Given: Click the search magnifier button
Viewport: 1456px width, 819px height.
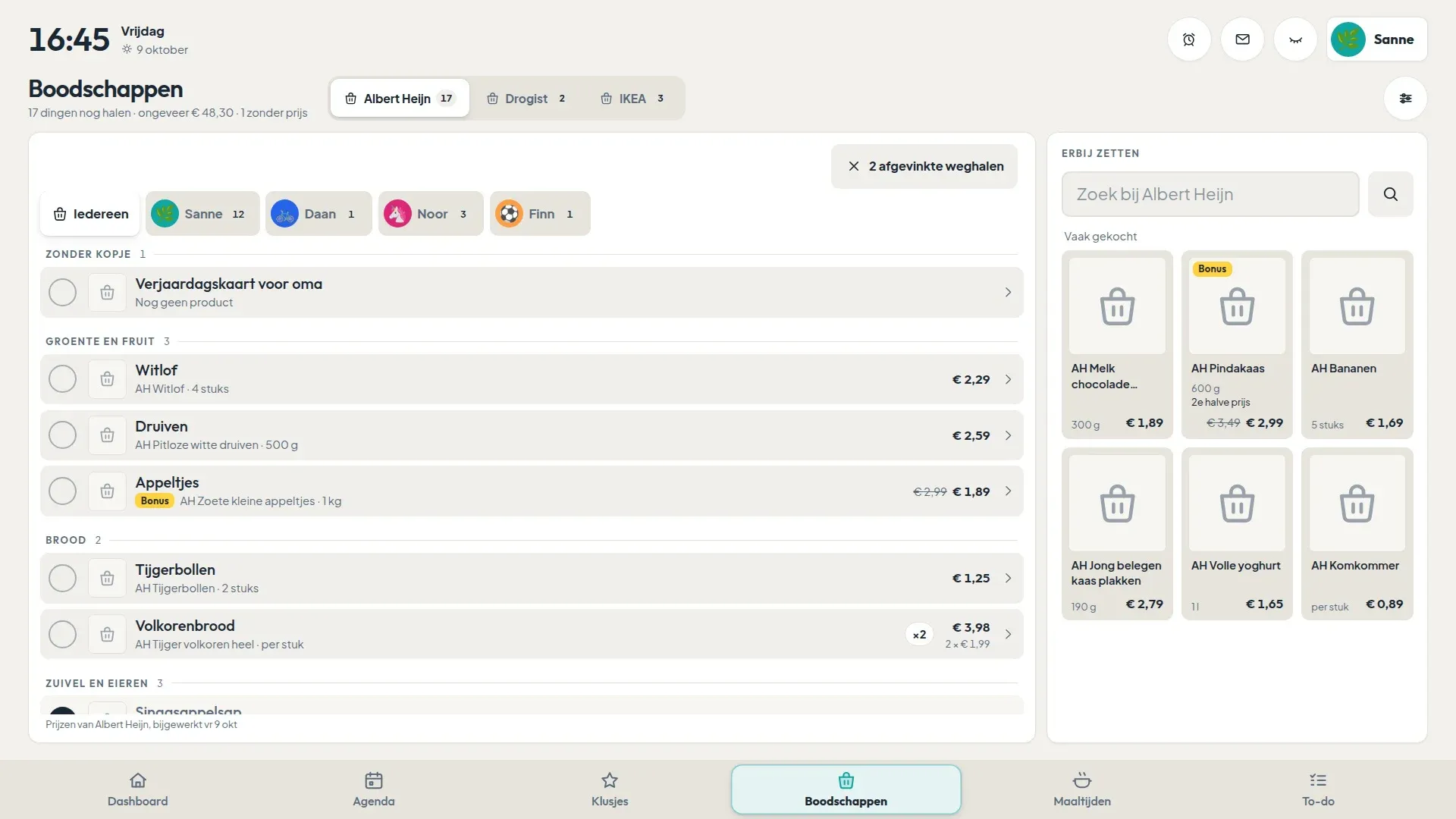Looking at the screenshot, I should tap(1390, 194).
